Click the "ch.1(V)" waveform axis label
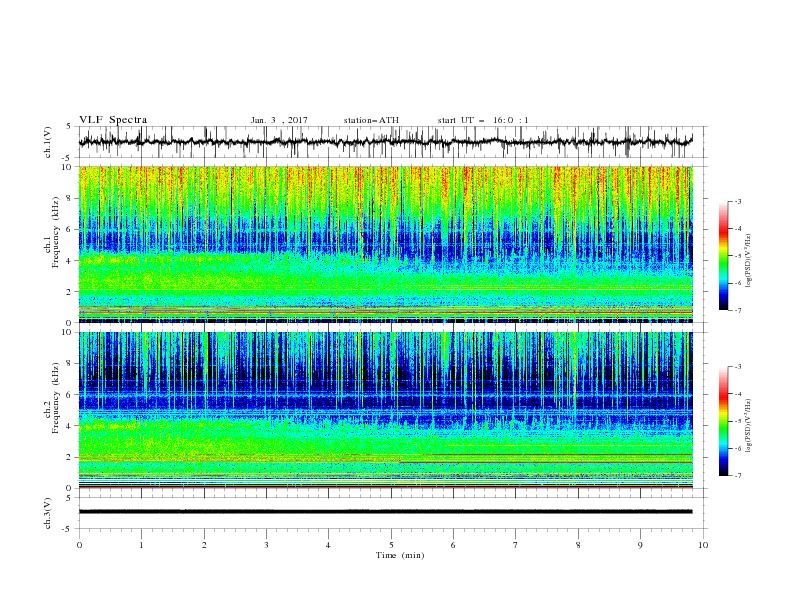The height and width of the screenshot is (612, 792). coord(48,142)
